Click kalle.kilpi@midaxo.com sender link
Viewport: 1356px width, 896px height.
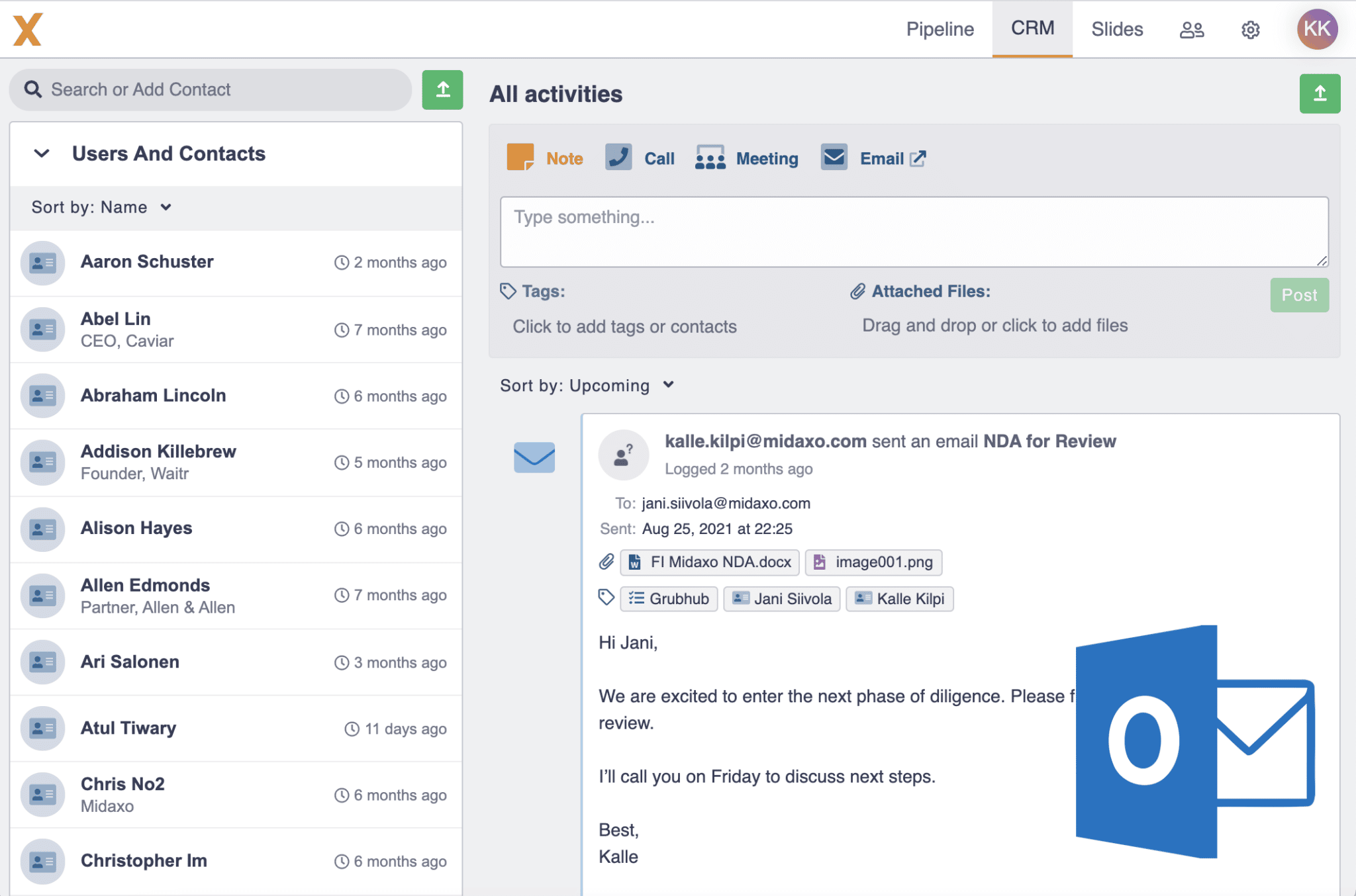[x=765, y=441]
